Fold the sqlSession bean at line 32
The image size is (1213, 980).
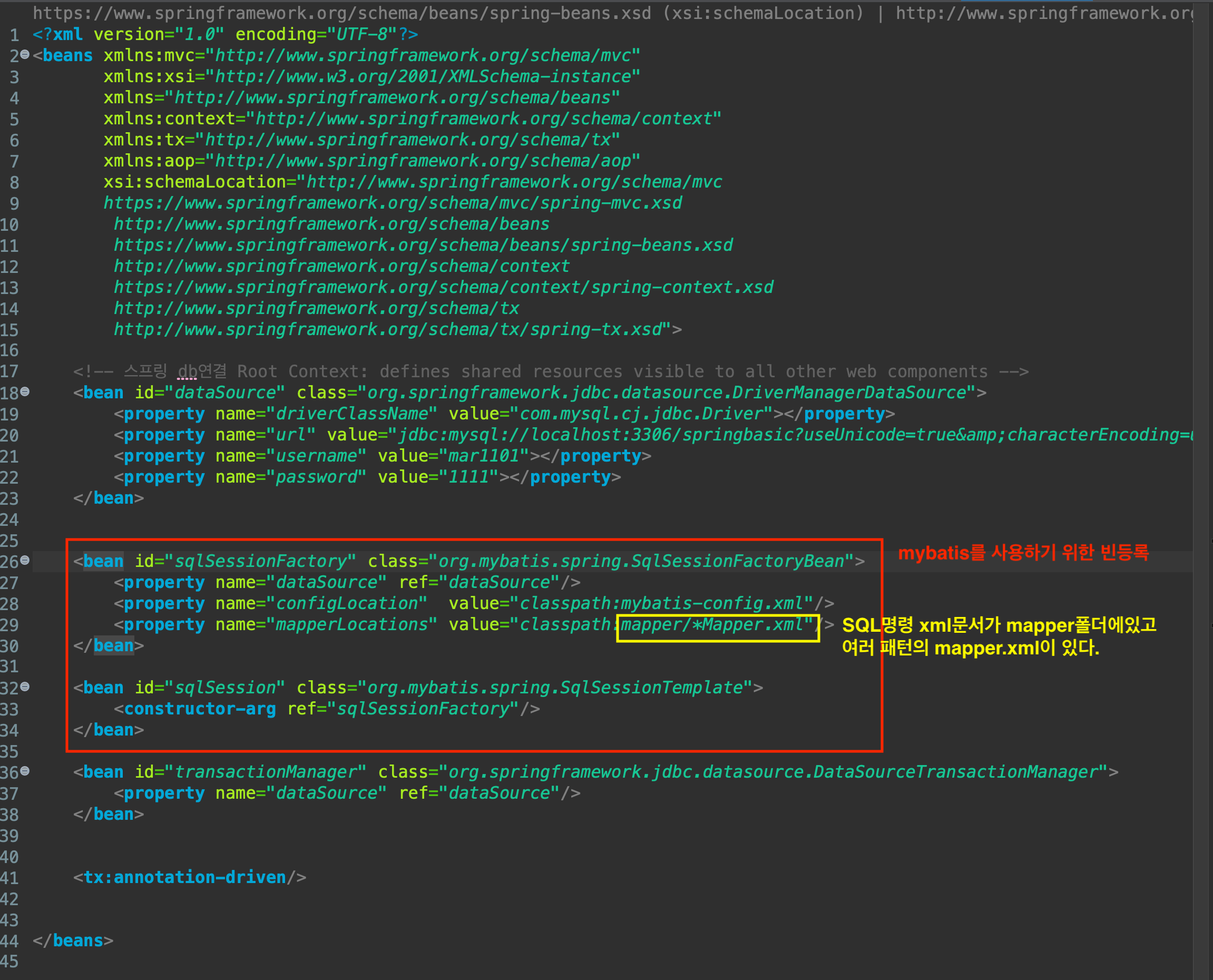tap(25, 687)
